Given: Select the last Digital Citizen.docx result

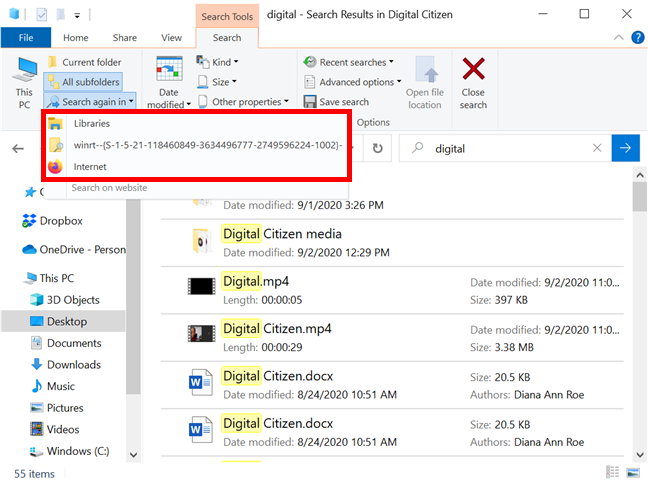Looking at the screenshot, I should (x=392, y=432).
